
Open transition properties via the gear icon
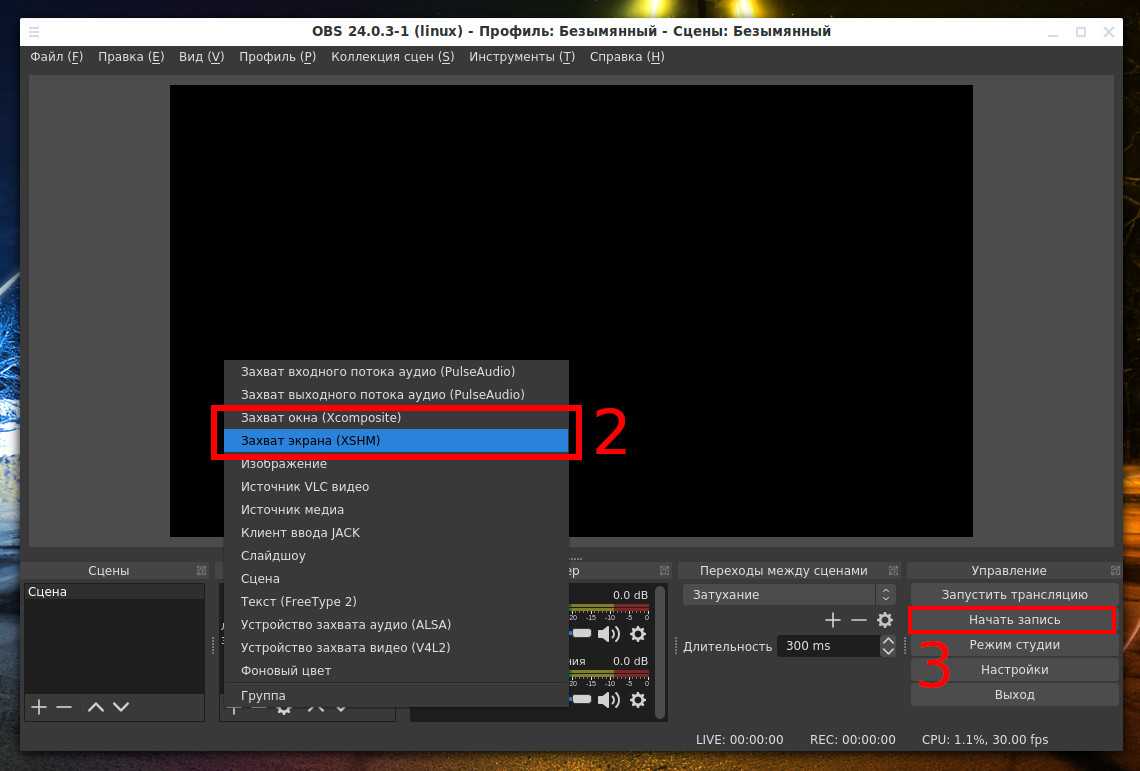tap(885, 620)
